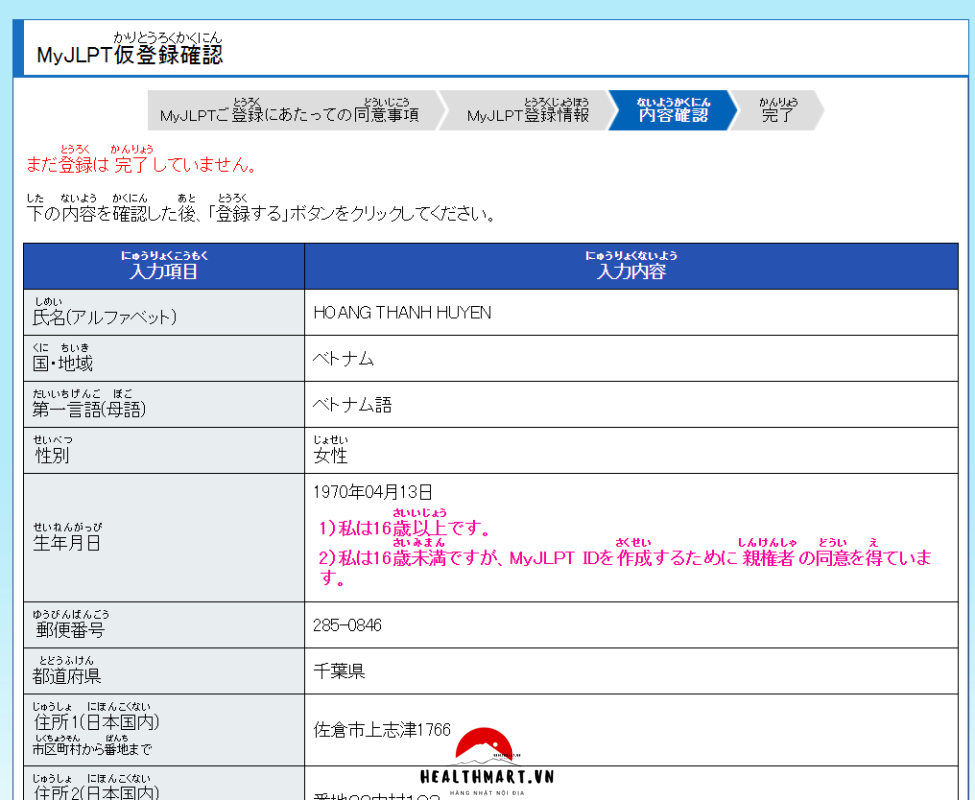This screenshot has height=800, width=975.
Task: Click the MyJLPTご登録にあたっての同意事項 step
Action: 292,111
